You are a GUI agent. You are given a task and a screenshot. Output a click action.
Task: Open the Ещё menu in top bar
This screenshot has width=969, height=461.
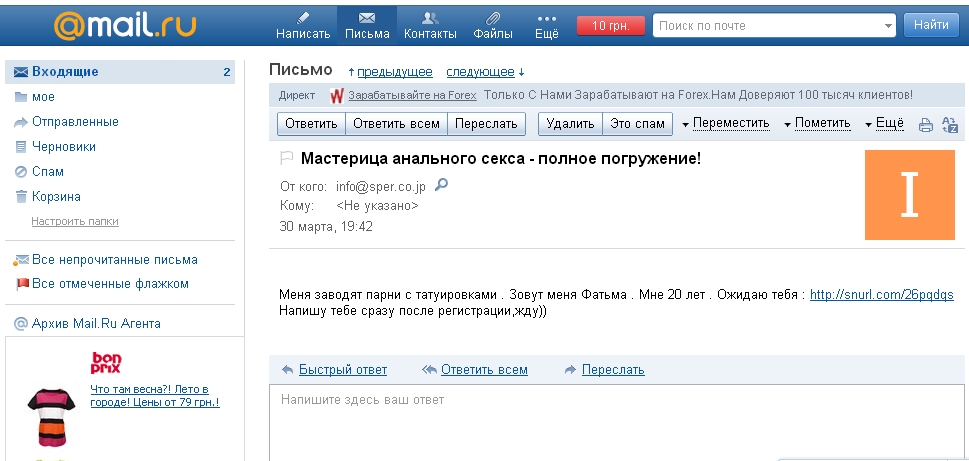click(x=547, y=25)
